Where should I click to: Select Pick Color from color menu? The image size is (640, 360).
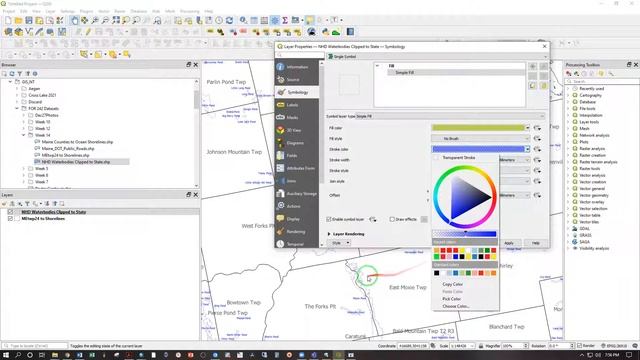[x=451, y=299]
